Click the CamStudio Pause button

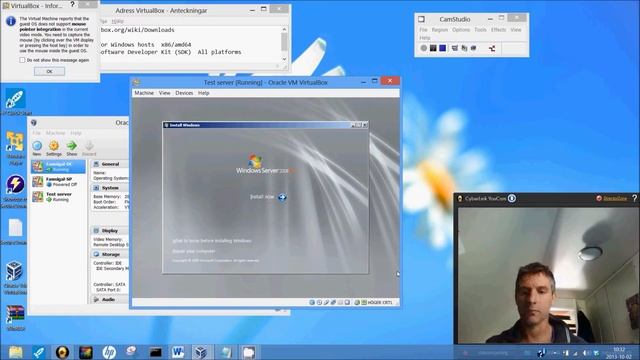[433, 48]
